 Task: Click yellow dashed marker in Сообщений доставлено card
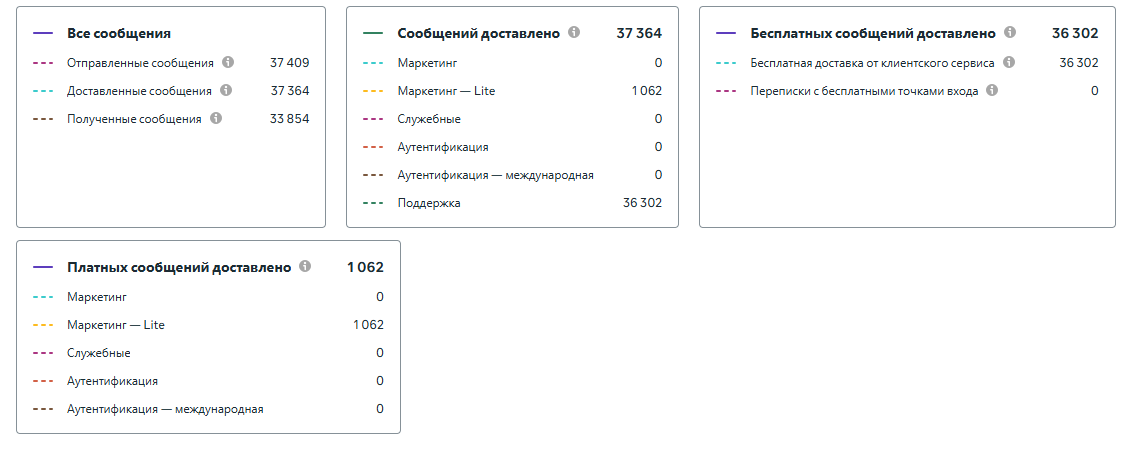click(x=374, y=91)
